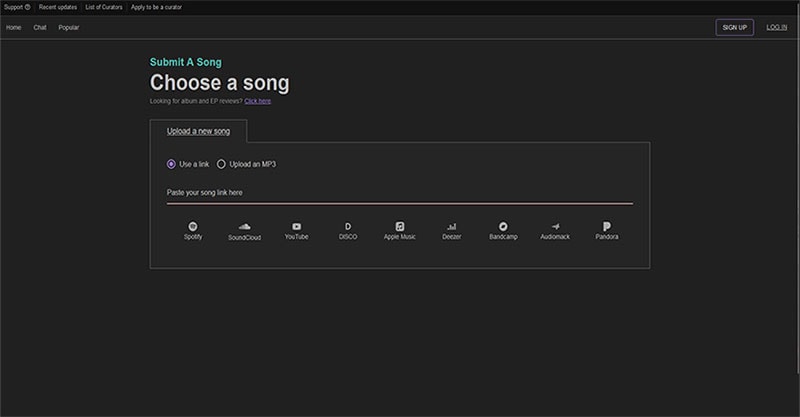This screenshot has height=417, width=800.
Task: Open the Popular page
Action: click(x=68, y=28)
